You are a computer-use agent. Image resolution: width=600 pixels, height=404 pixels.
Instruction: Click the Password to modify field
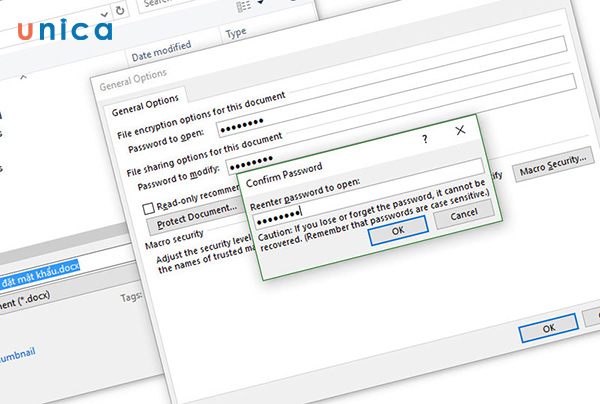pyautogui.click(x=400, y=124)
